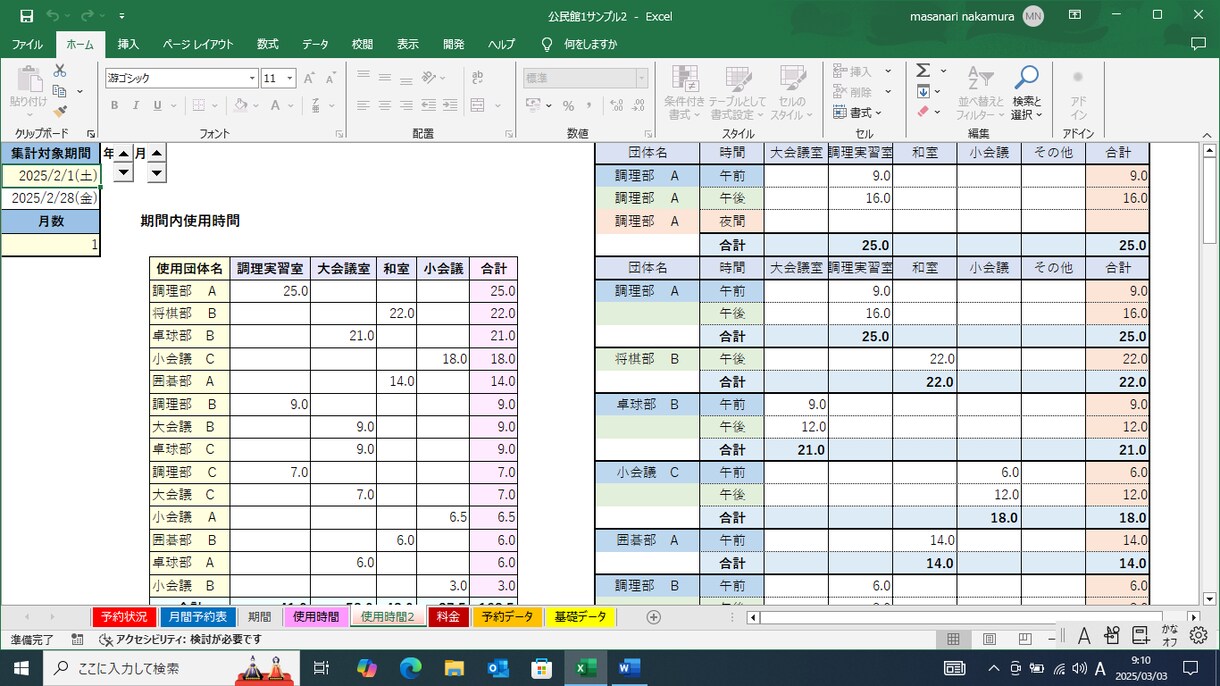This screenshot has height=686, width=1220.
Task: Open the comments speech bubble icon
Action: pyautogui.click(x=1198, y=44)
